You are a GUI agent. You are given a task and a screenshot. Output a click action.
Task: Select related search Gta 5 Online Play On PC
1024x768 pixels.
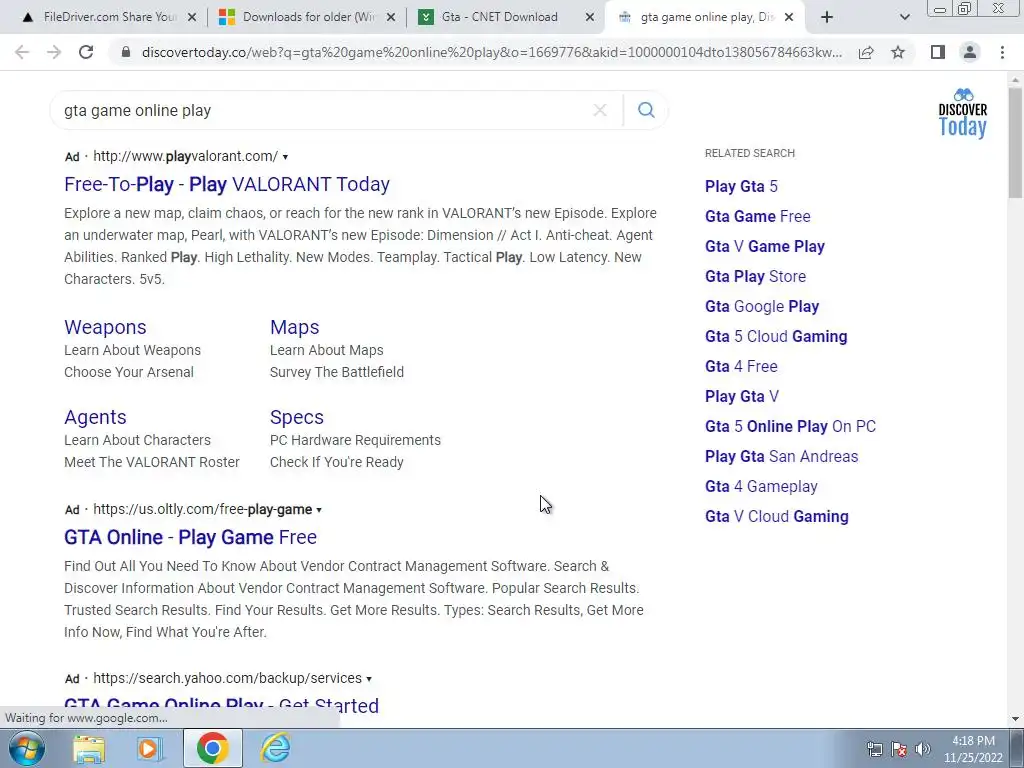[790, 426]
